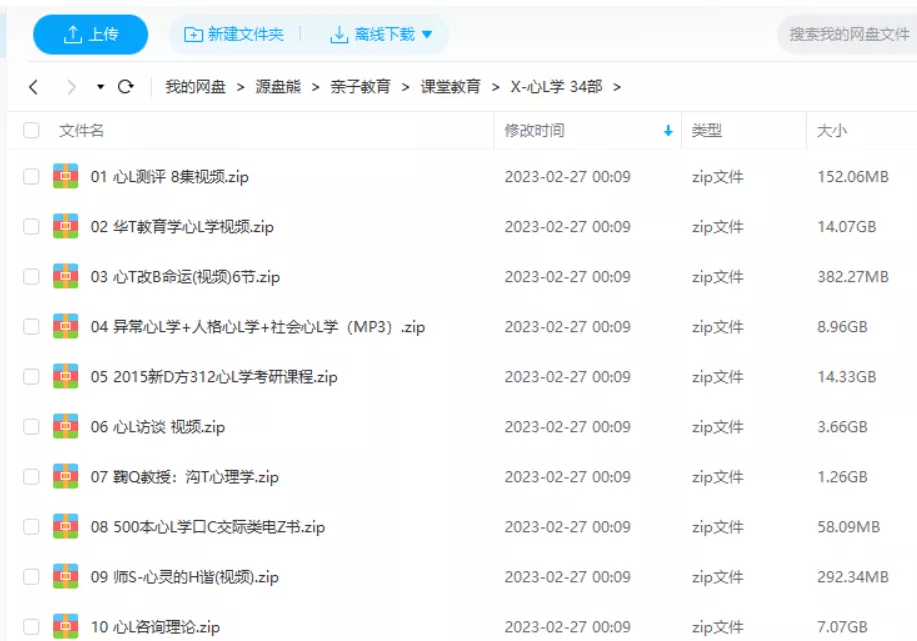917x641 pixels.
Task: Sort files by 类型 column header
Action: [x=707, y=131]
